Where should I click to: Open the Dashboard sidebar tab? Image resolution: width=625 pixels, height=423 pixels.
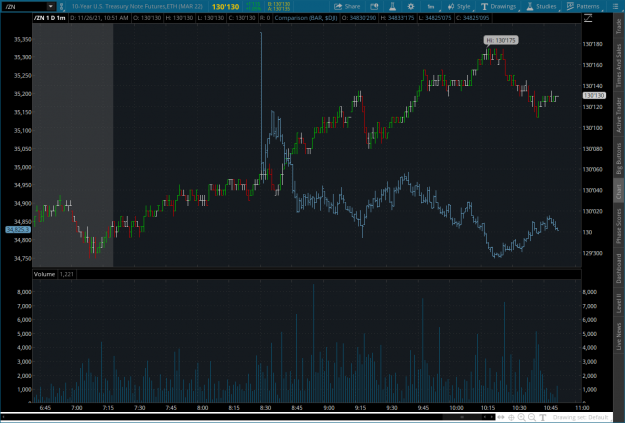tap(619, 269)
